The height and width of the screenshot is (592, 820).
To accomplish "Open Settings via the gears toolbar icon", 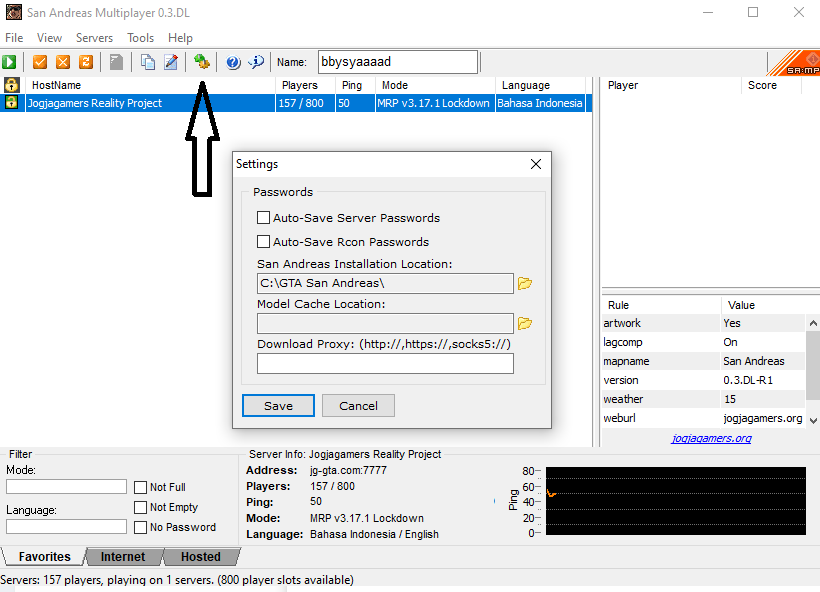I will click(202, 62).
